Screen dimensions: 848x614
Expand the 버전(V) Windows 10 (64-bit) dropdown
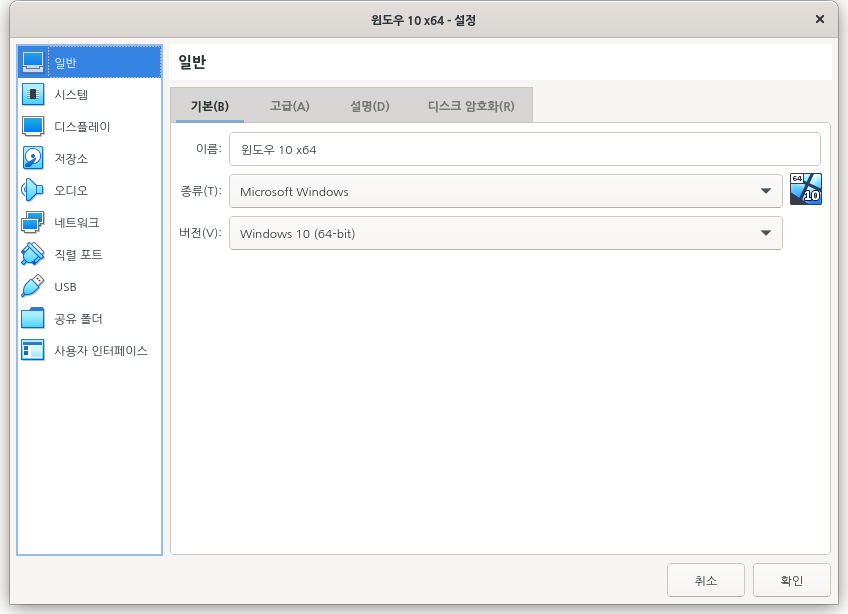[x=506, y=233]
